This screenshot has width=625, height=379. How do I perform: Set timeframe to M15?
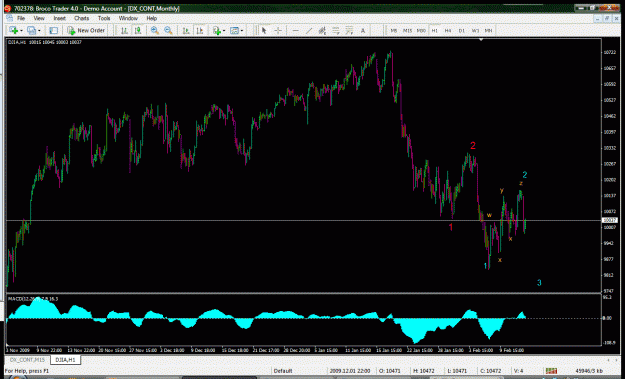(x=407, y=30)
